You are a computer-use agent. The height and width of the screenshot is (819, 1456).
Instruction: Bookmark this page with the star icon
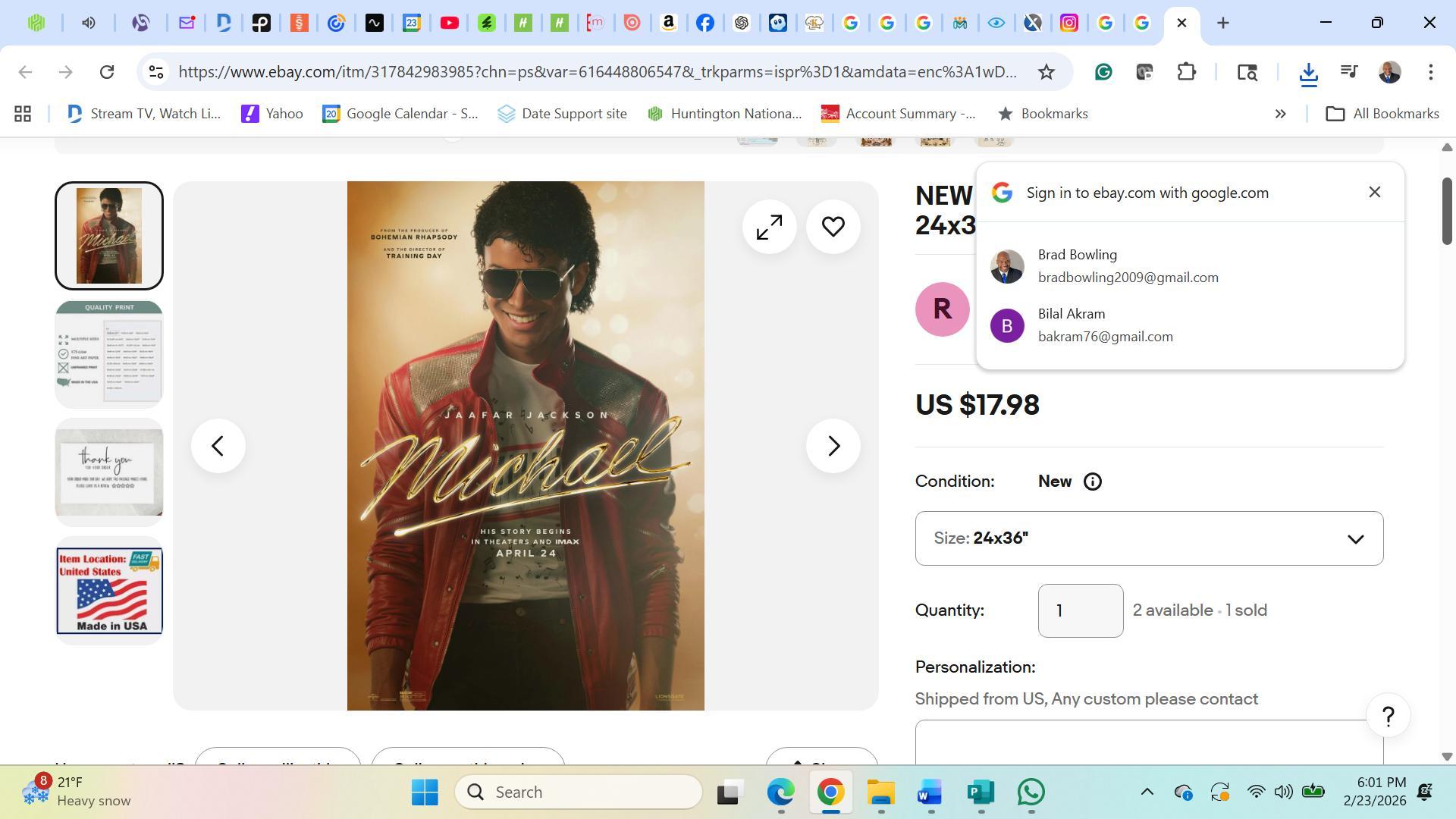click(1046, 72)
